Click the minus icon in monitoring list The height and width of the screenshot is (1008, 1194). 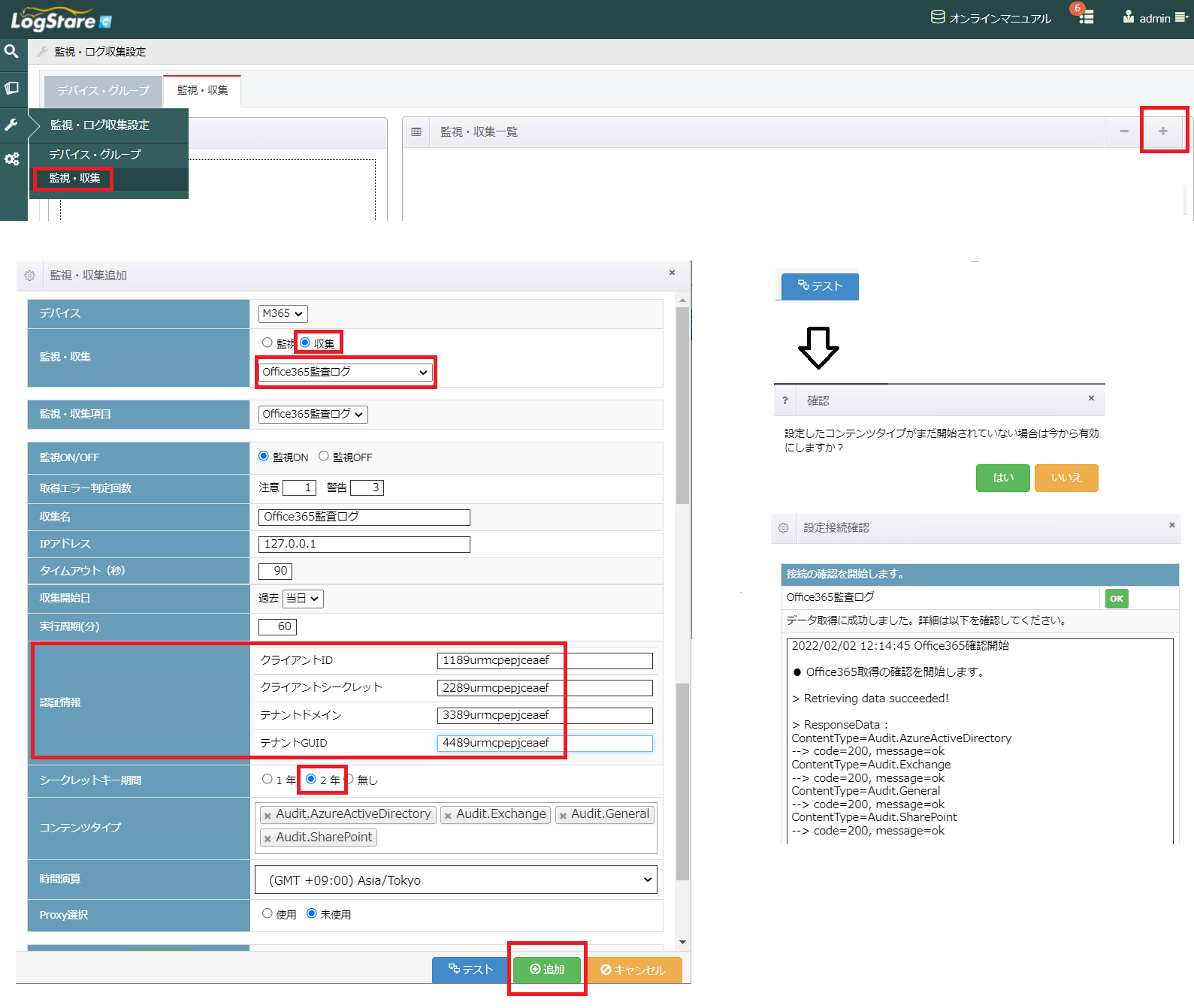pyautogui.click(x=1123, y=131)
